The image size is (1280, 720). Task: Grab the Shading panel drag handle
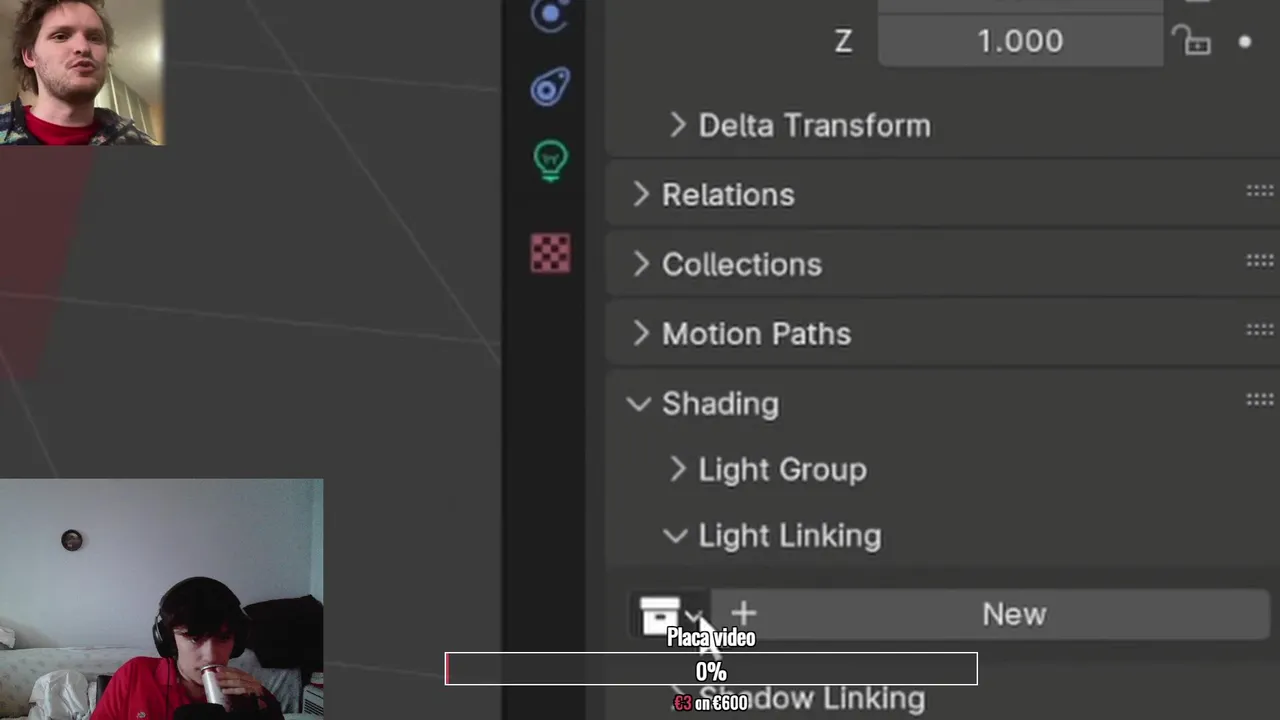pos(1260,400)
